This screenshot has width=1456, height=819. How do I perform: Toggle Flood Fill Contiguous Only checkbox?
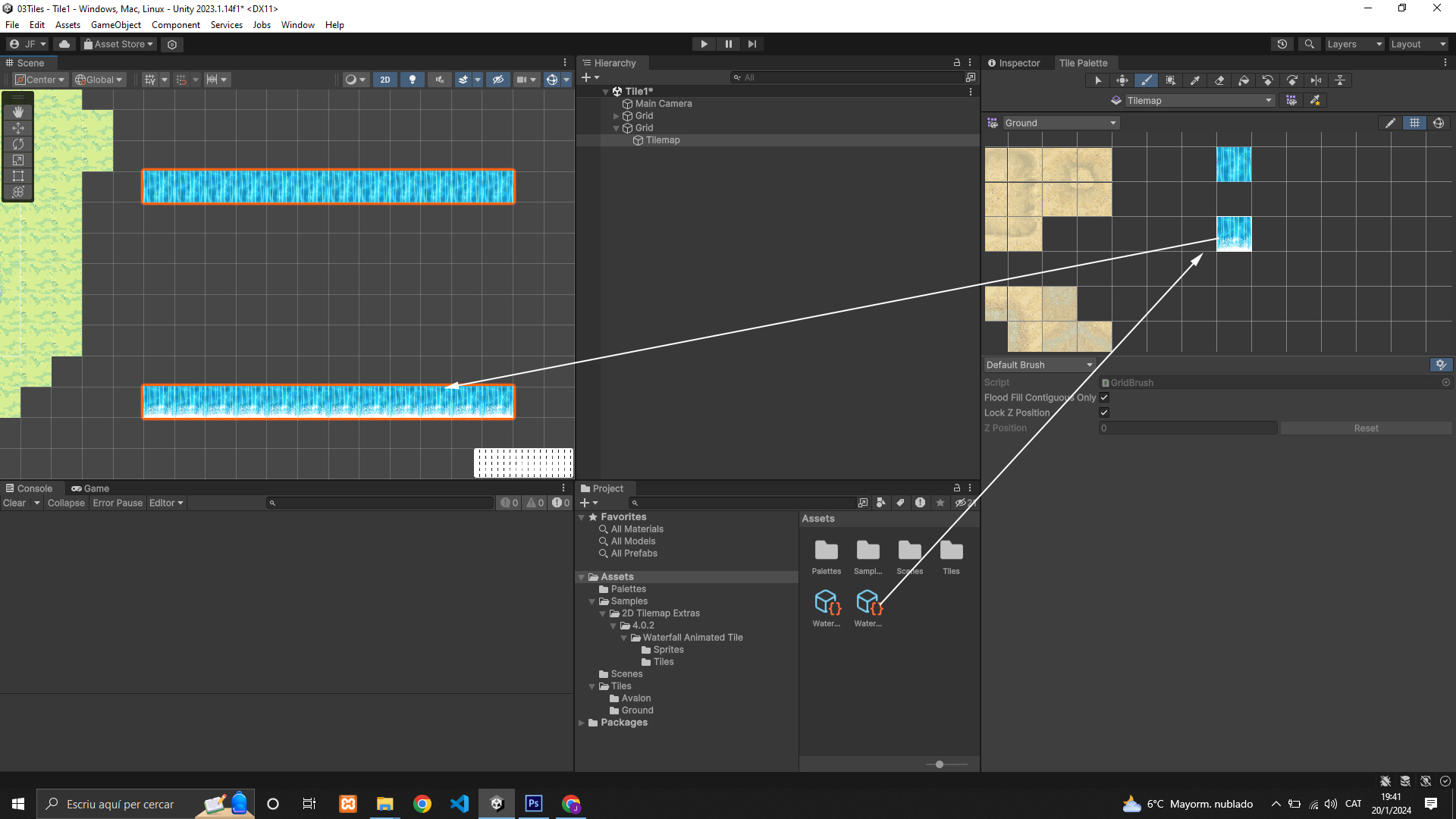click(1104, 397)
